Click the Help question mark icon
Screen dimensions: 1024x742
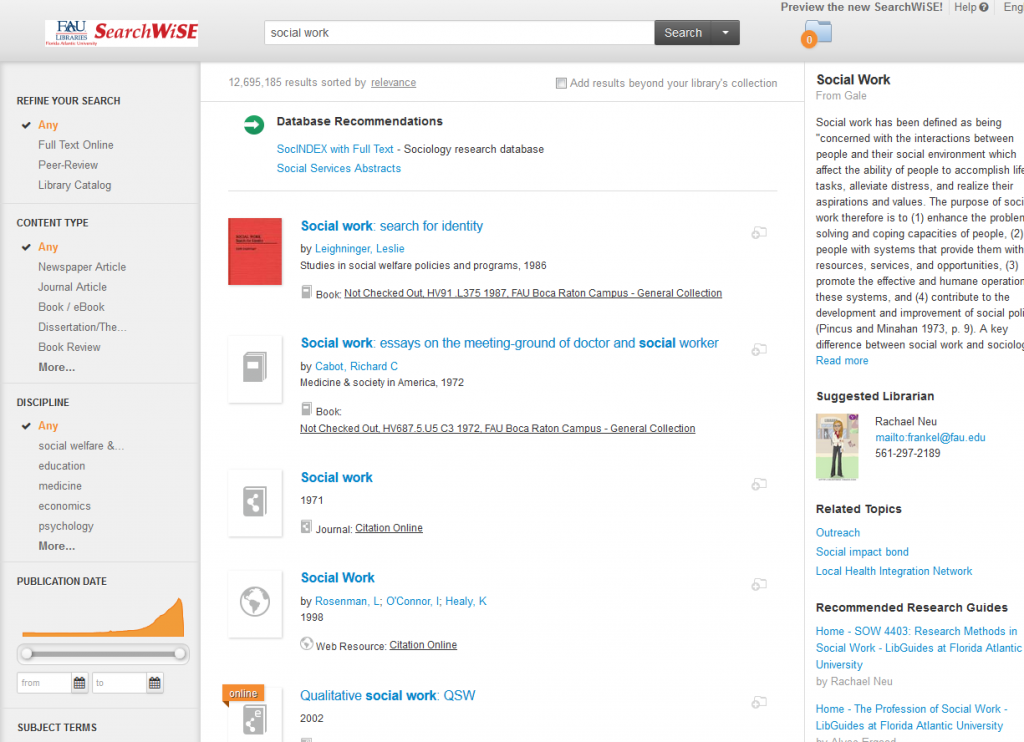click(x=984, y=7)
